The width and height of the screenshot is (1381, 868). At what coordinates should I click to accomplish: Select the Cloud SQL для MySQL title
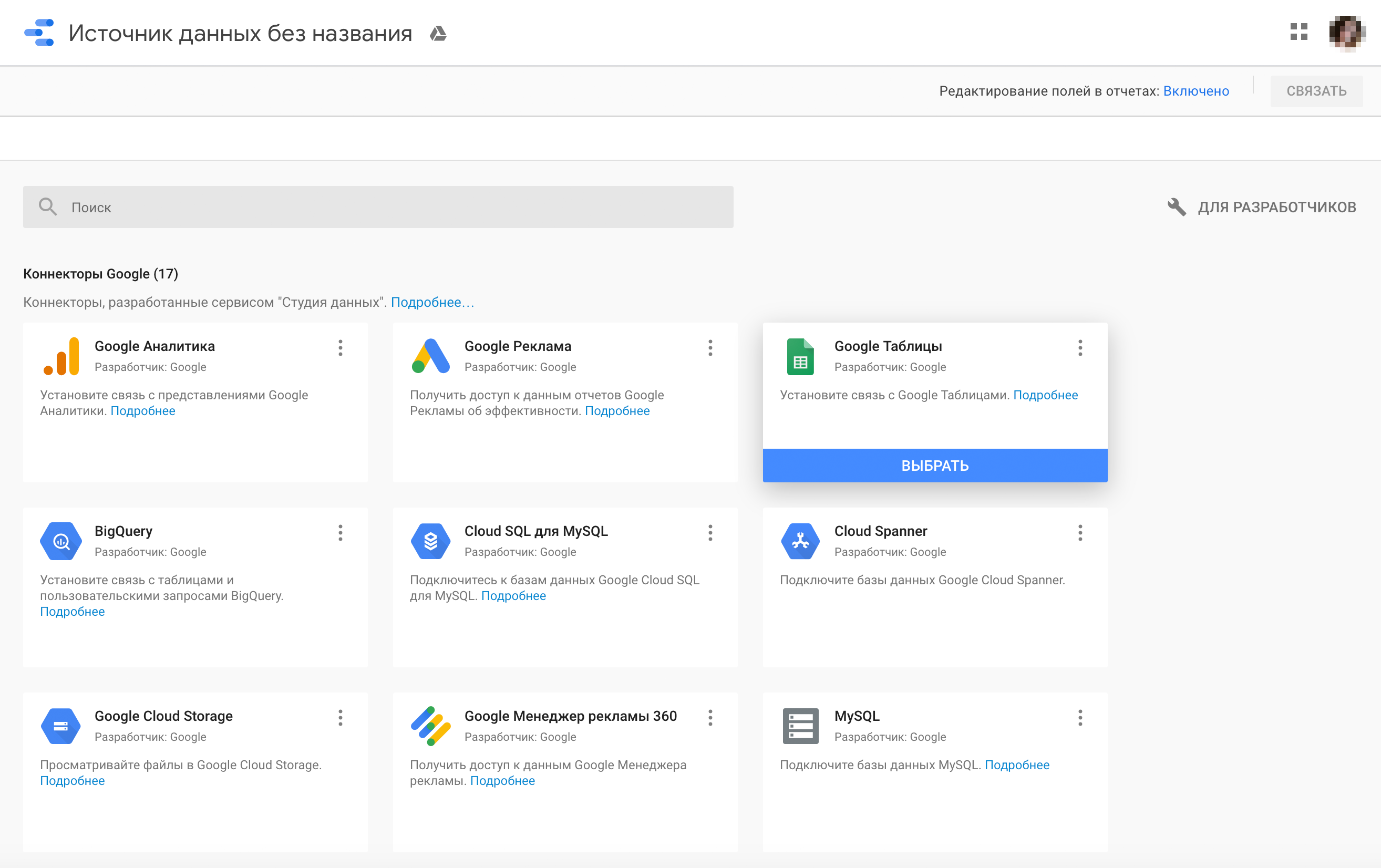[x=536, y=531]
